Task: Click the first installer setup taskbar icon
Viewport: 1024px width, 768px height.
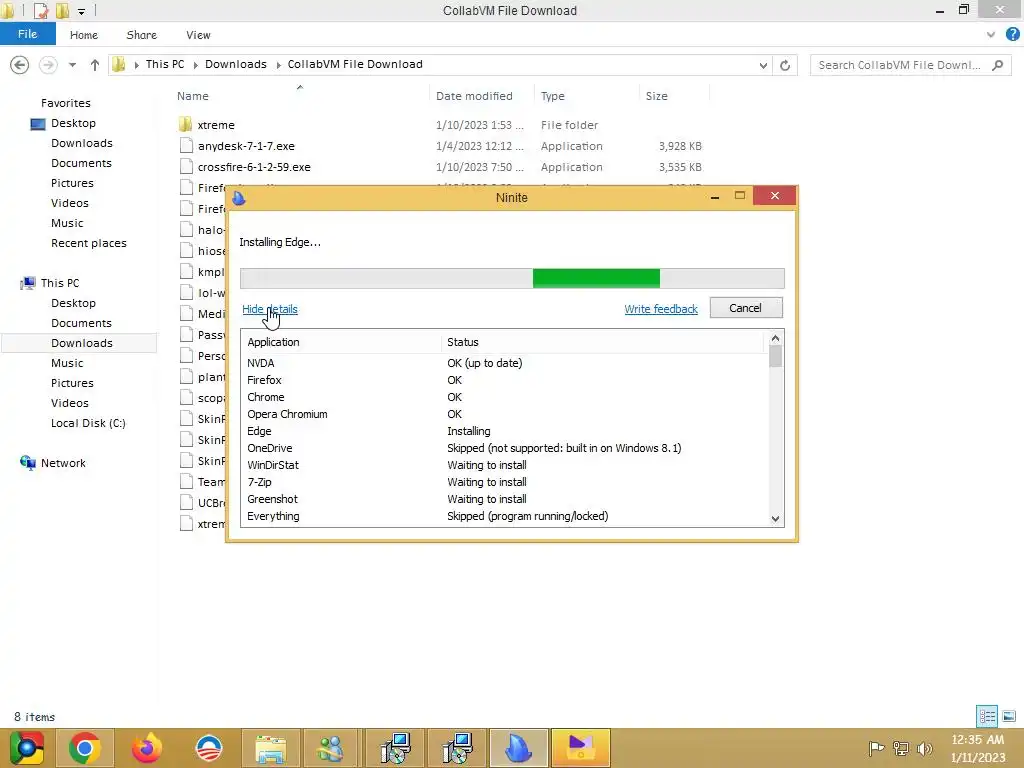Action: (x=394, y=748)
